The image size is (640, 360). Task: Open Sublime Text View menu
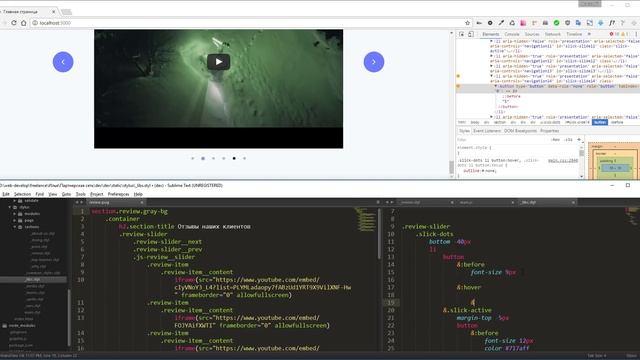coord(53,194)
